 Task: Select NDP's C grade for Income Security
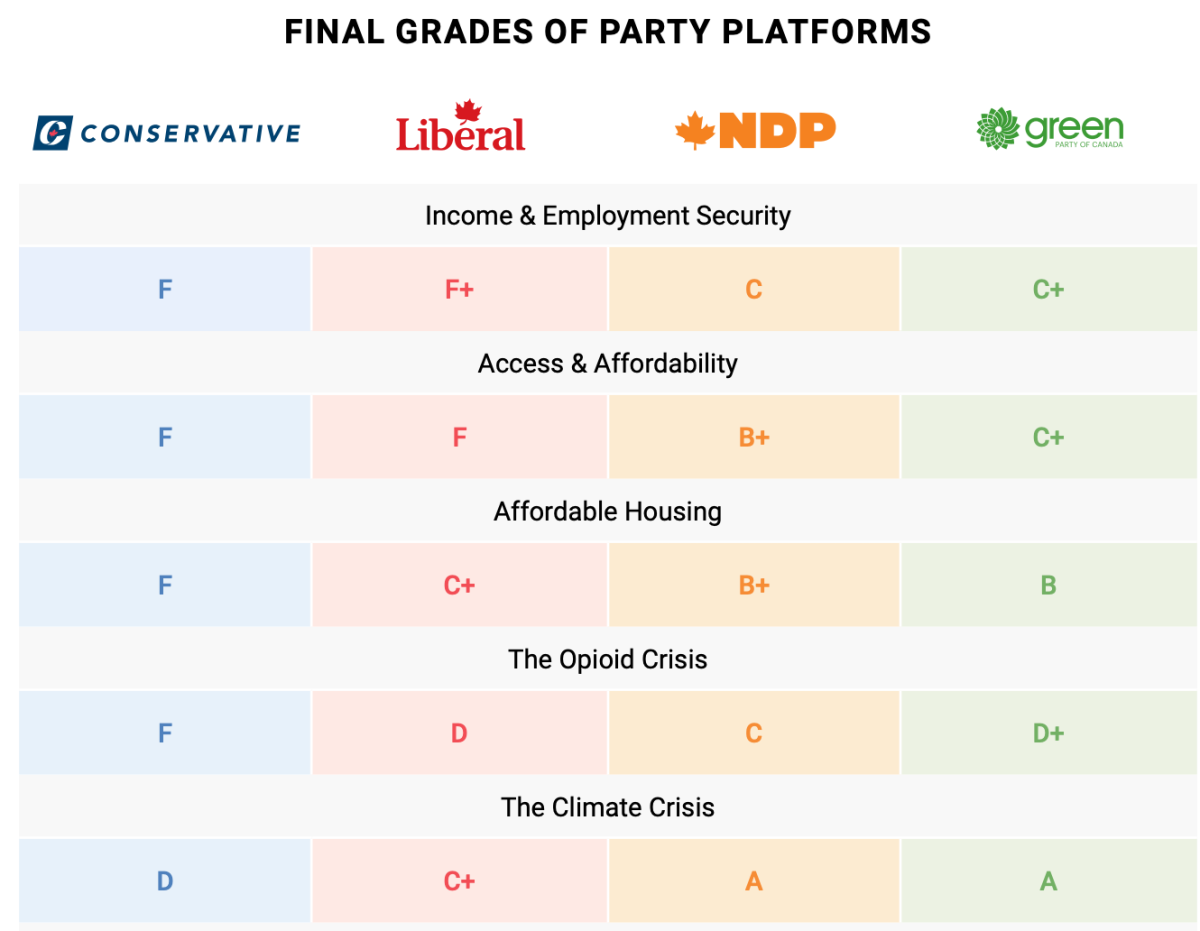coord(754,290)
